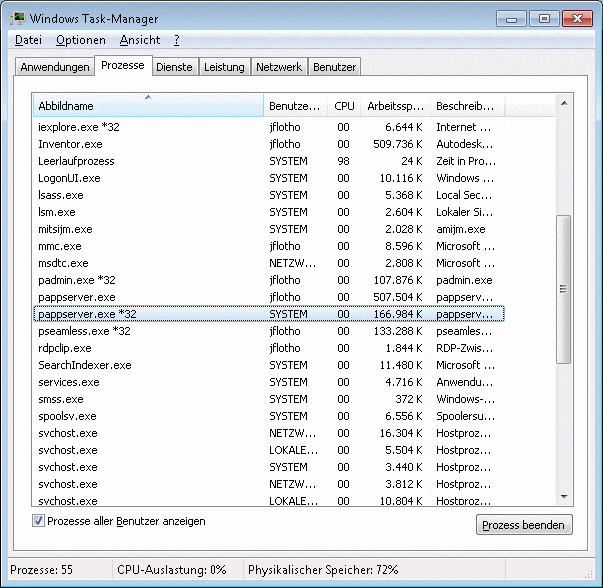Select the LogonUI.exe process
This screenshot has height=588, width=603.
click(x=269, y=178)
